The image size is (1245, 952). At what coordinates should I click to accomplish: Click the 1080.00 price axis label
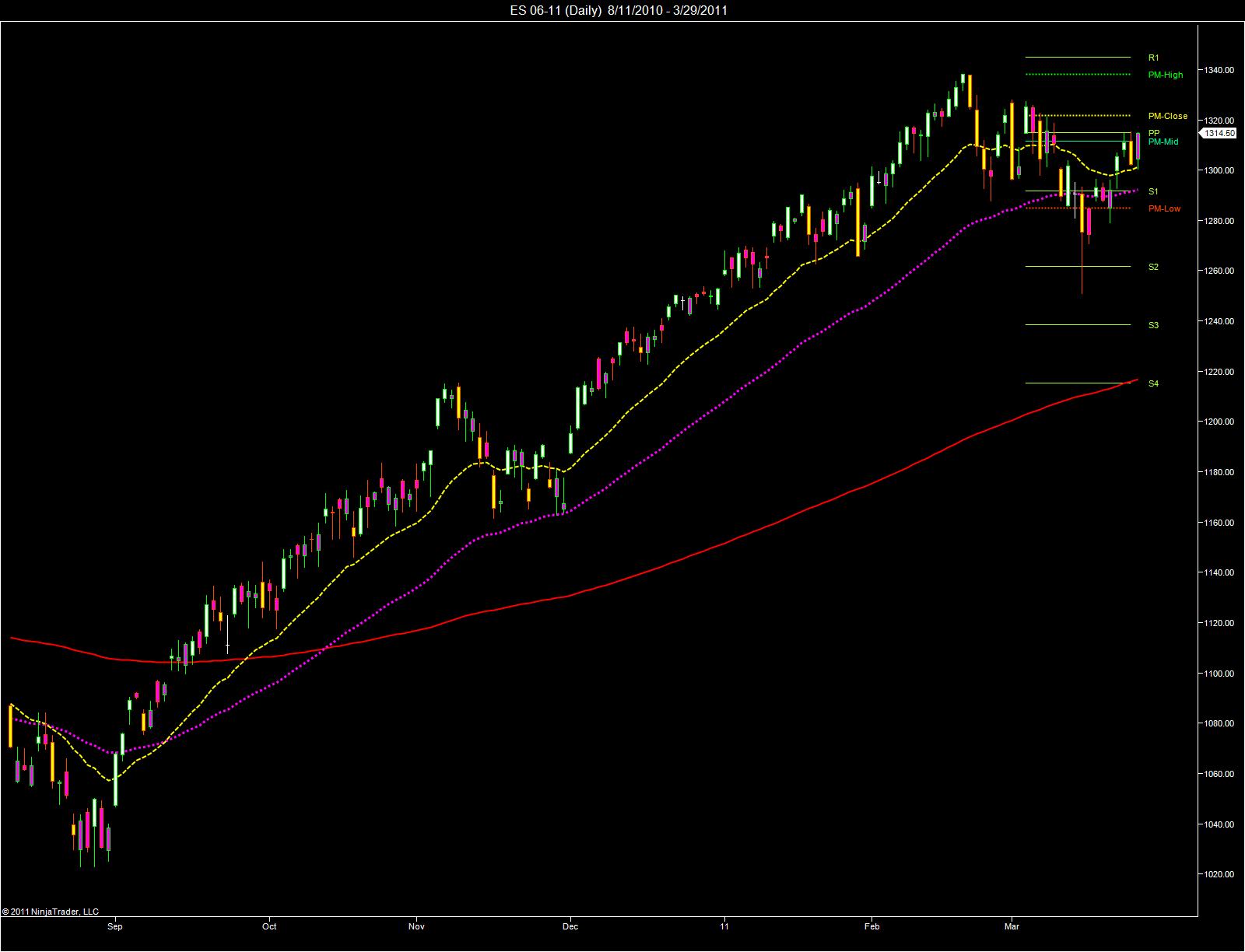[x=1219, y=723]
